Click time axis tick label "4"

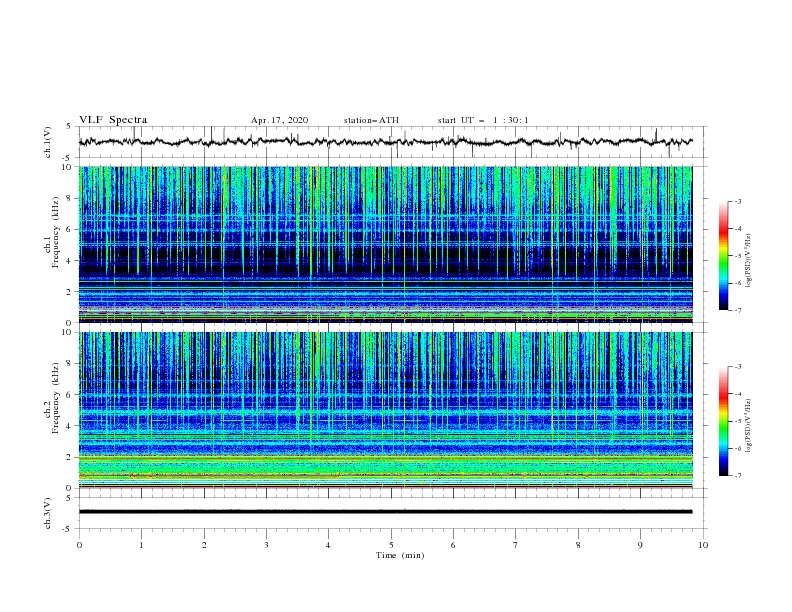[328, 545]
